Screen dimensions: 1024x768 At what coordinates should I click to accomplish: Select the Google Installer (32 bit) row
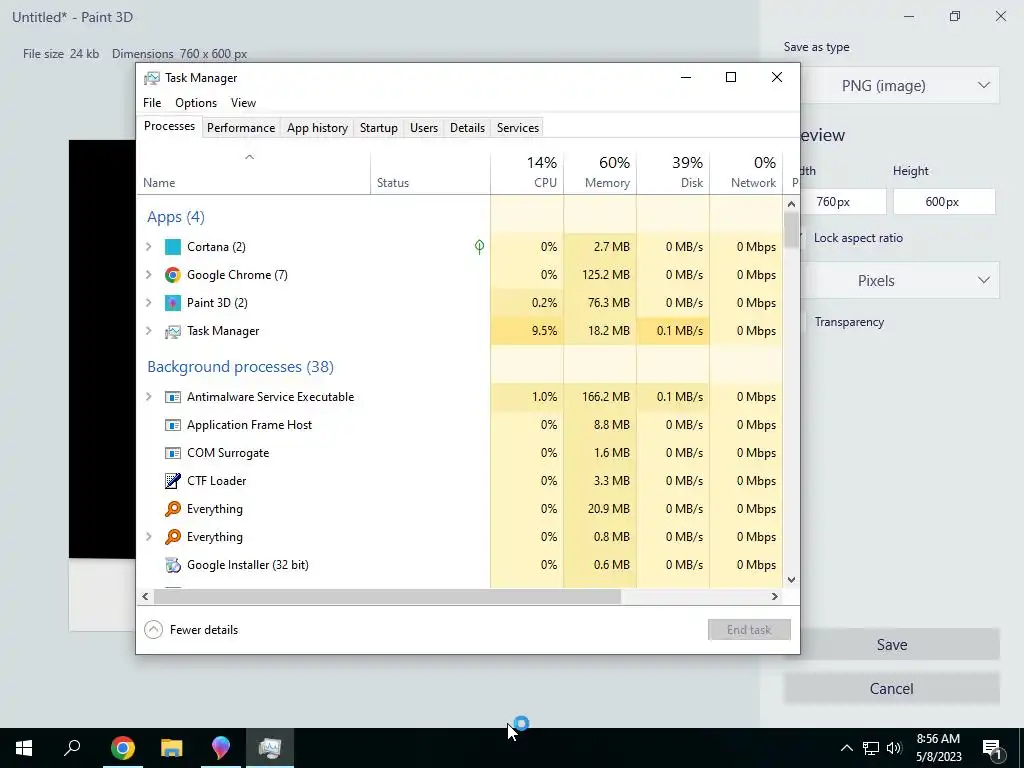click(460, 565)
